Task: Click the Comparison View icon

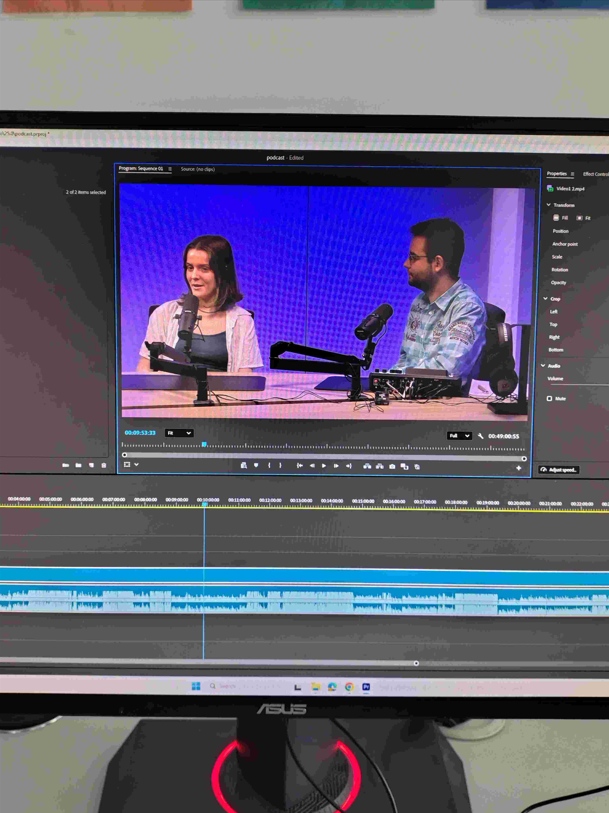Action: (404, 467)
